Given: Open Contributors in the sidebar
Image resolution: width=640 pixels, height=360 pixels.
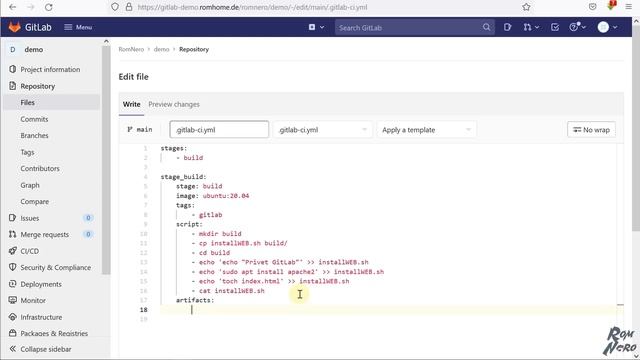Looking at the screenshot, I should click(40, 168).
